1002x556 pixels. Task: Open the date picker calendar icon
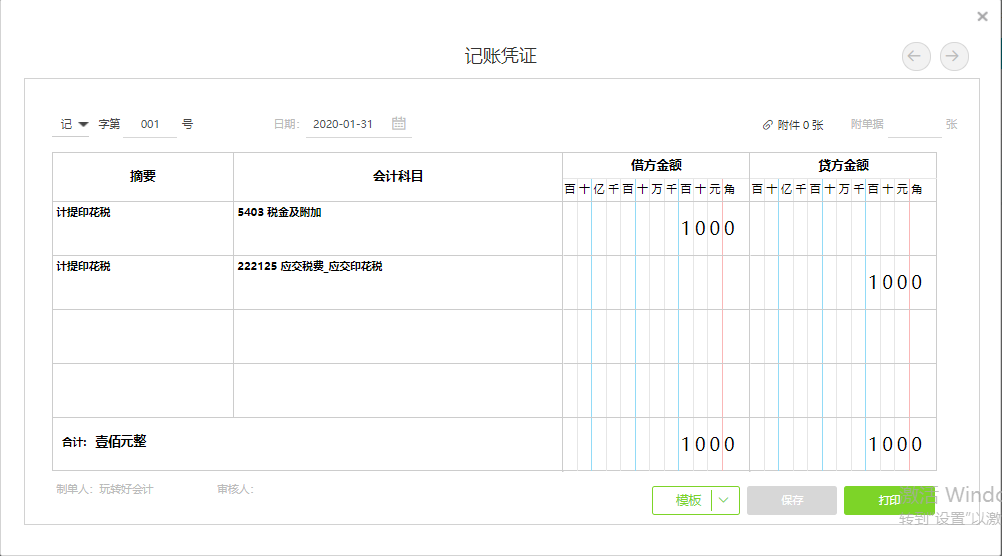(399, 123)
